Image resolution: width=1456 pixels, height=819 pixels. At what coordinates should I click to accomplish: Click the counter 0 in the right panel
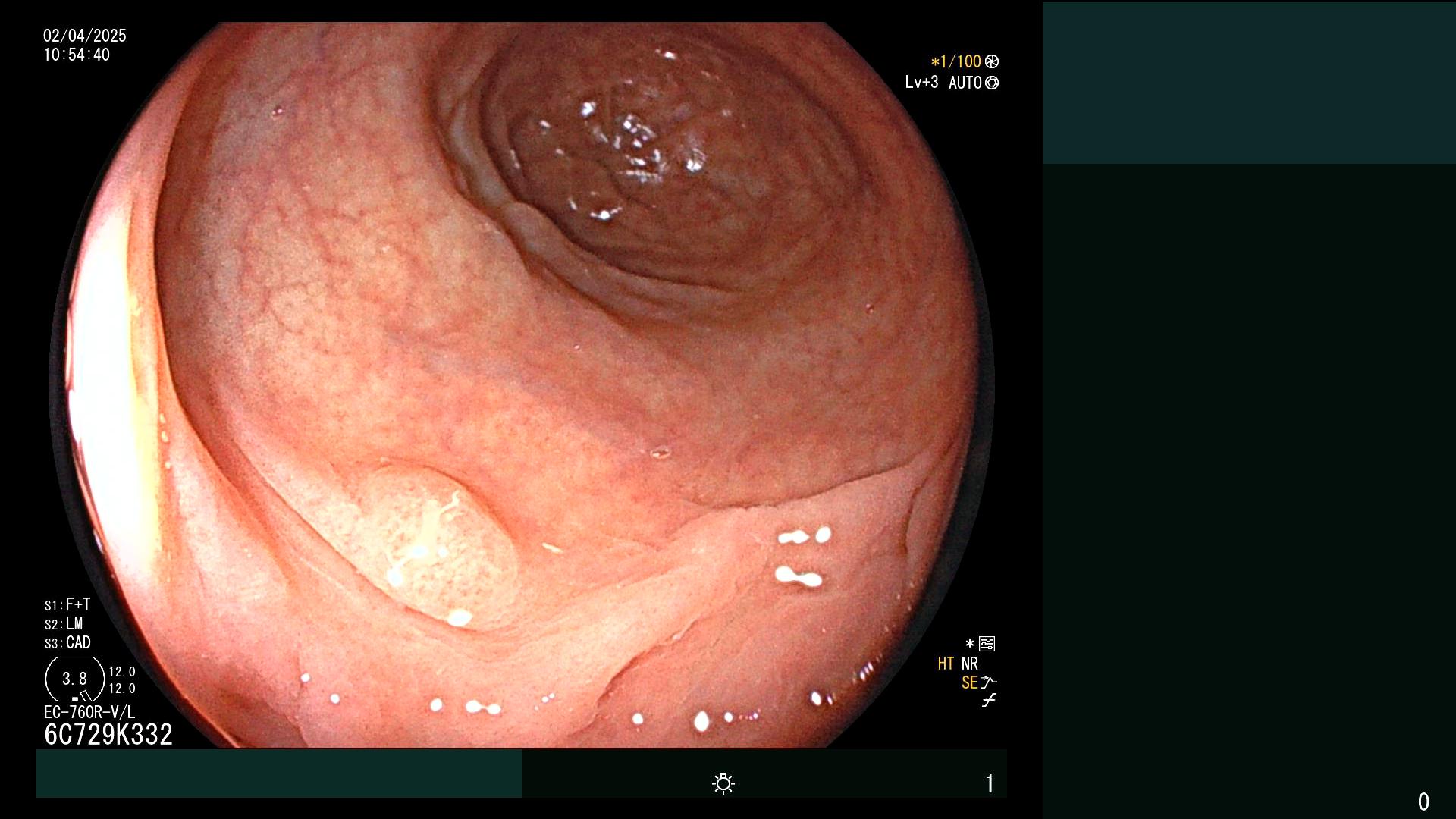[x=1424, y=802]
